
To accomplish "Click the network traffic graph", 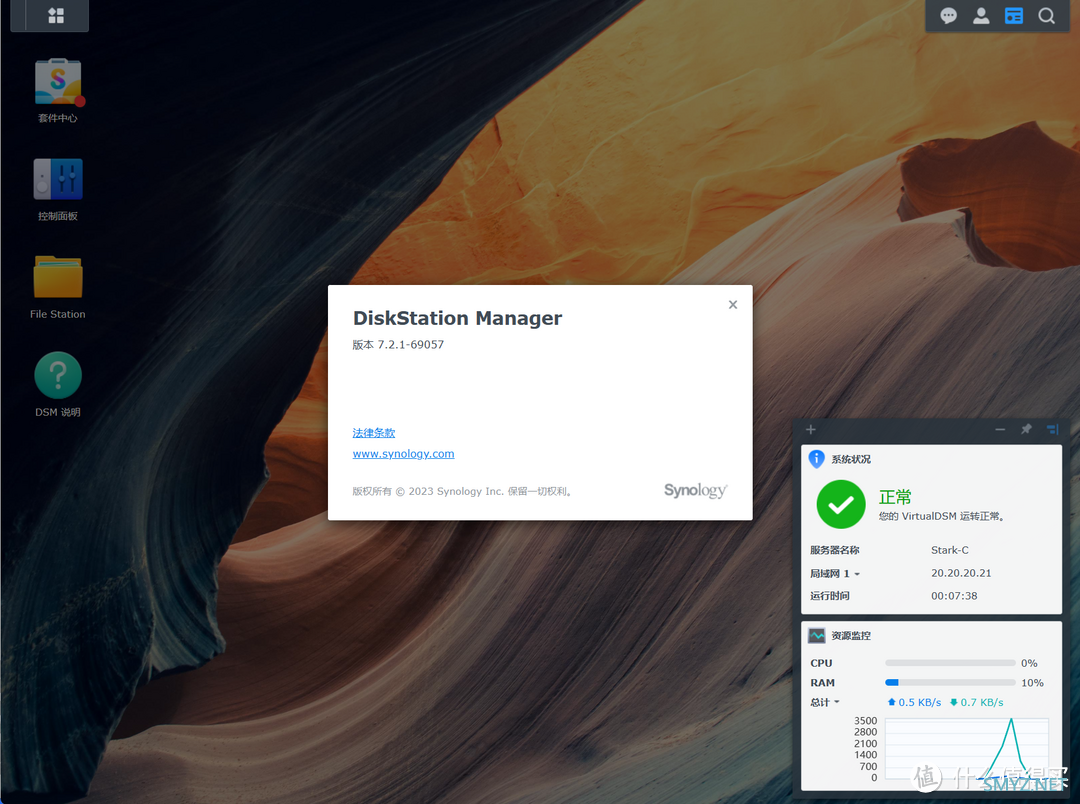I will click(x=966, y=748).
